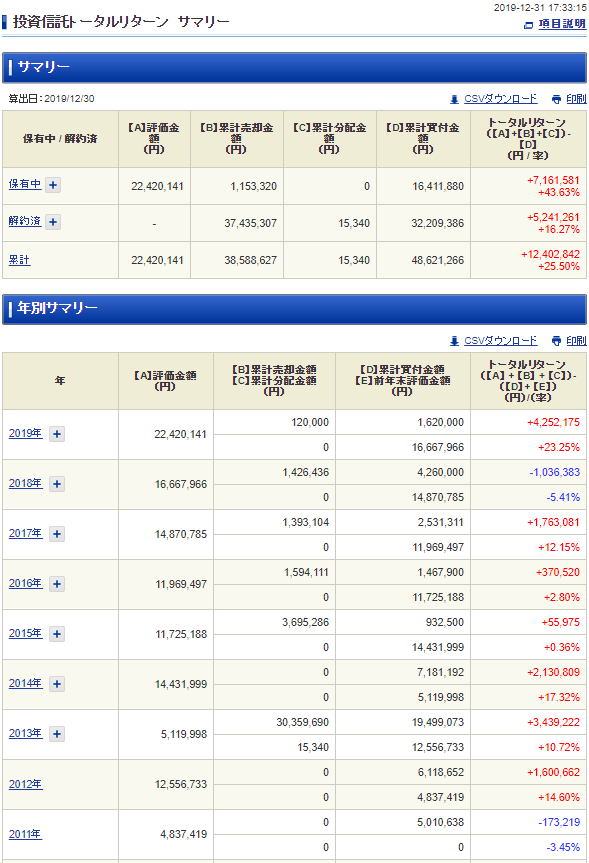Expand the 2013年 row details
589x863 pixels.
tap(57, 734)
